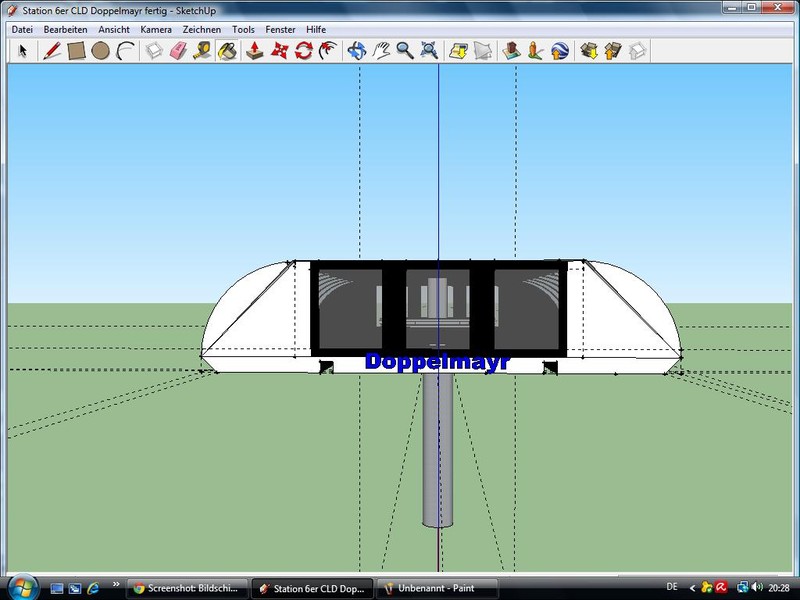Select the Arc drawing tool

(x=124, y=51)
